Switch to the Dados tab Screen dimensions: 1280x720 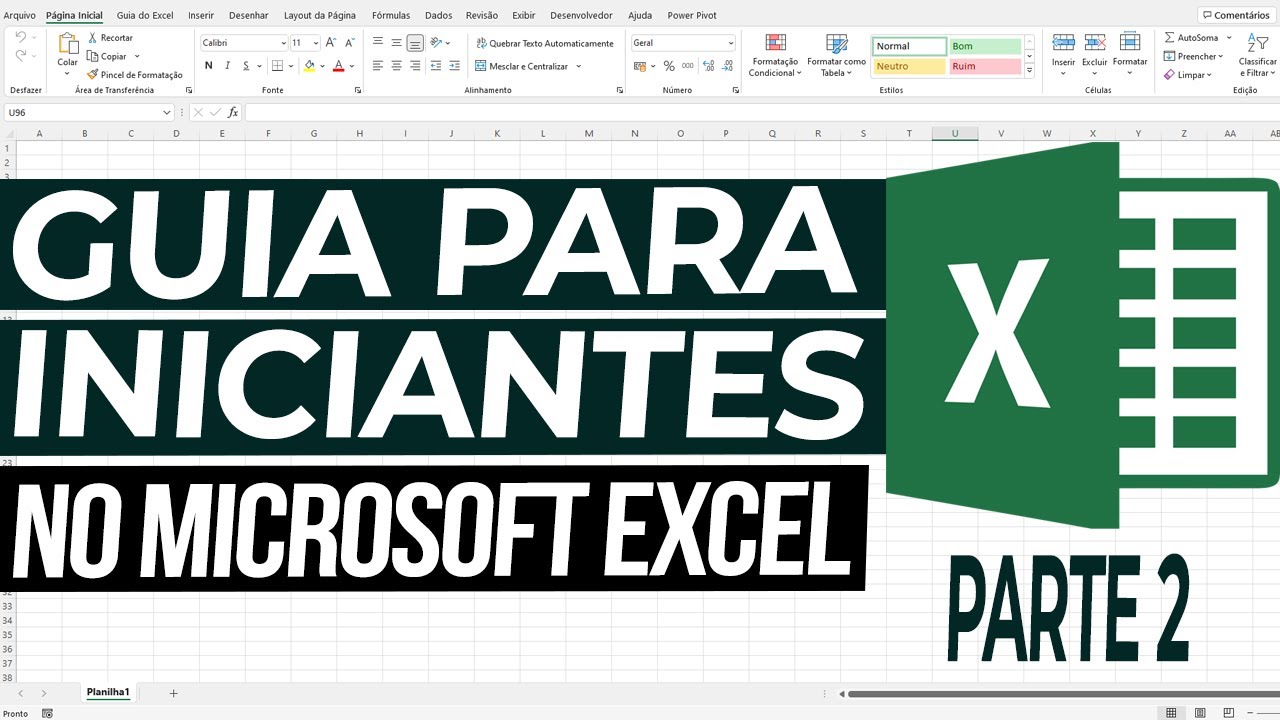coord(438,16)
